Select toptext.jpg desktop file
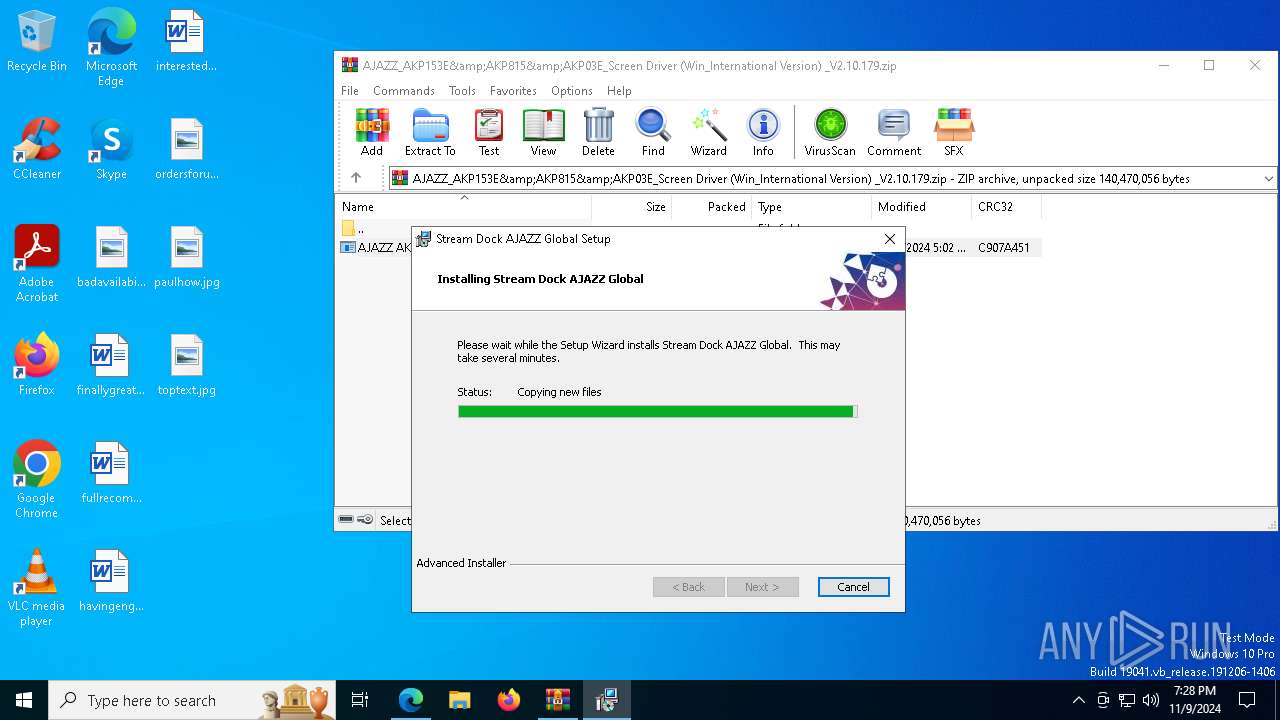This screenshot has width=1280, height=720. (x=187, y=364)
